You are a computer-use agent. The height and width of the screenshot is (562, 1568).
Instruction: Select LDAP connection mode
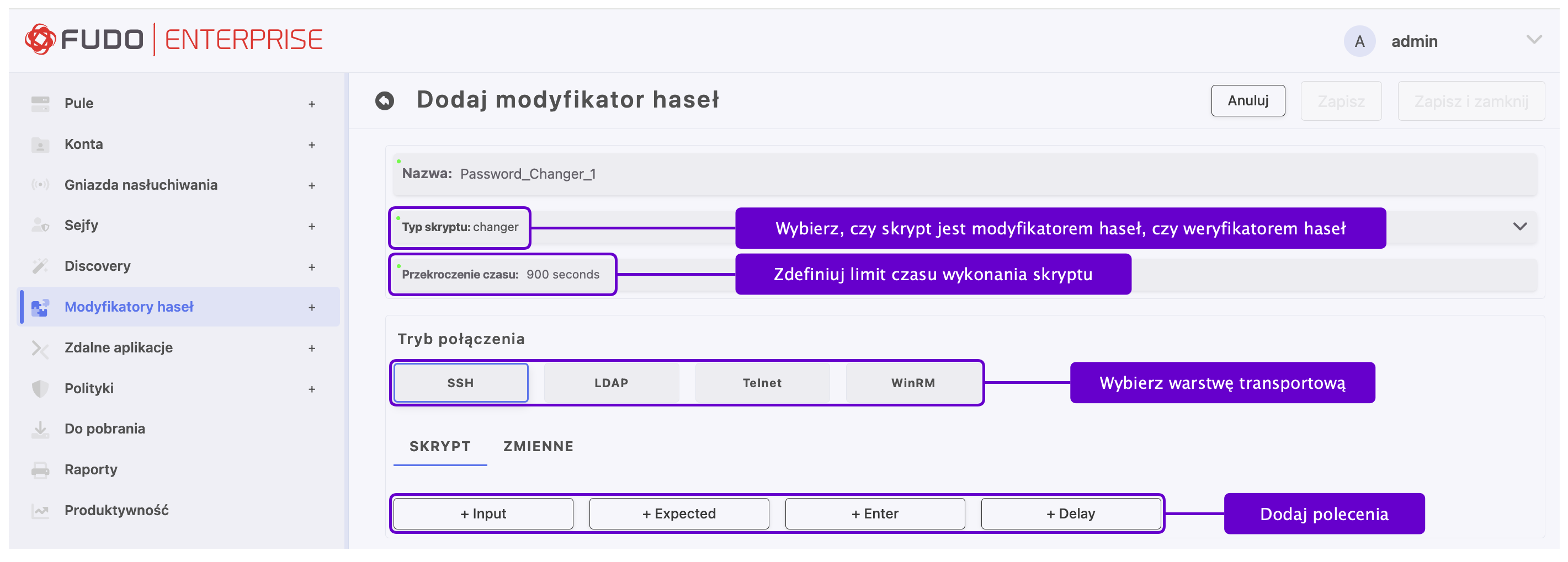click(x=611, y=383)
